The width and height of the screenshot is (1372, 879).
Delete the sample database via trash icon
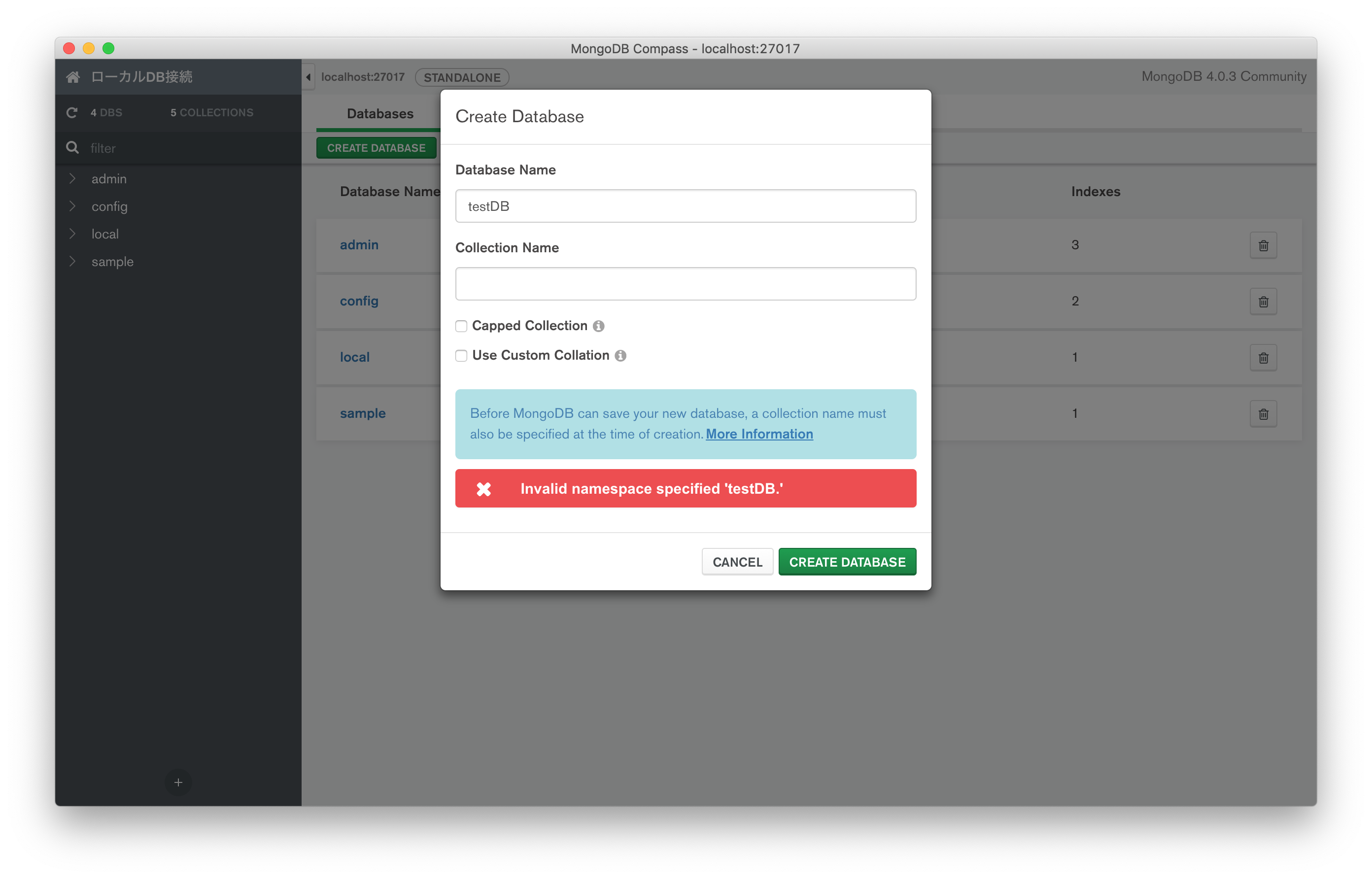pyautogui.click(x=1264, y=413)
